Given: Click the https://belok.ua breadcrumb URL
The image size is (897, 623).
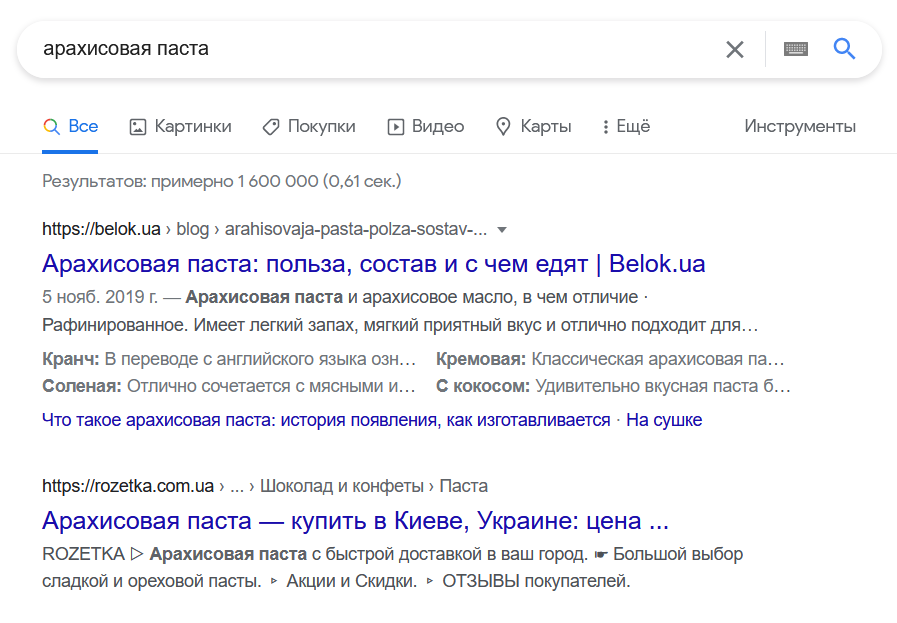Looking at the screenshot, I should 101,229.
